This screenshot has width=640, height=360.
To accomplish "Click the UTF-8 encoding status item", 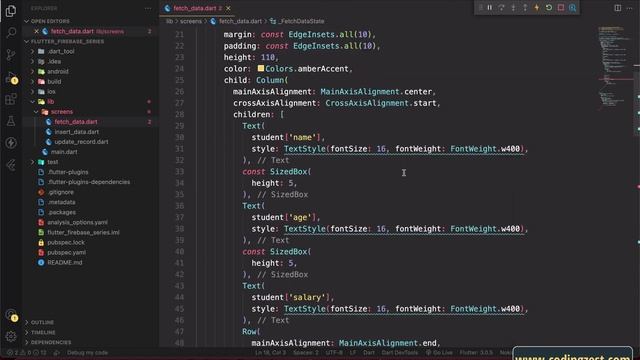I will click(x=334, y=353).
